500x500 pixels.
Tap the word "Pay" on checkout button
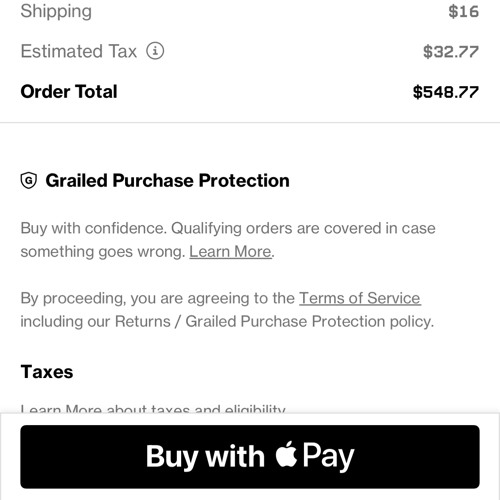[x=328, y=456]
